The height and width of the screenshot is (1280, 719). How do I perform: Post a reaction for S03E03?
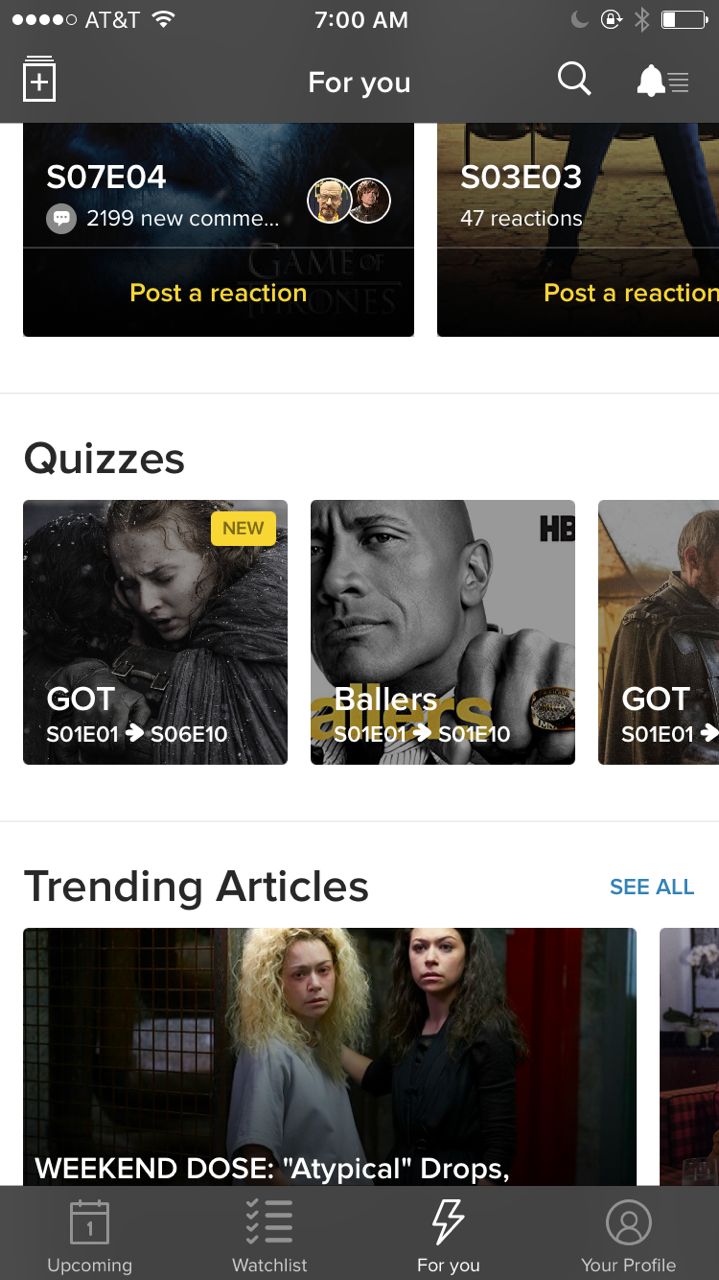(x=631, y=293)
